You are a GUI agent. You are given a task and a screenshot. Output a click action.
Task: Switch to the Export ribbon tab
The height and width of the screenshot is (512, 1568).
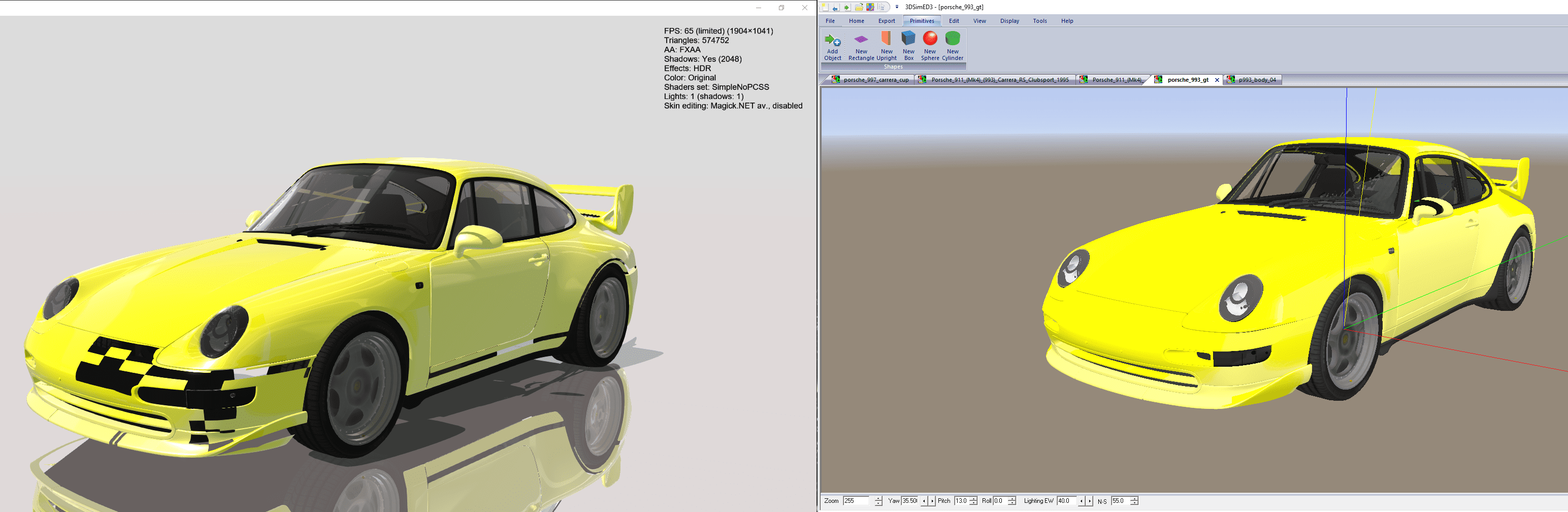click(886, 21)
